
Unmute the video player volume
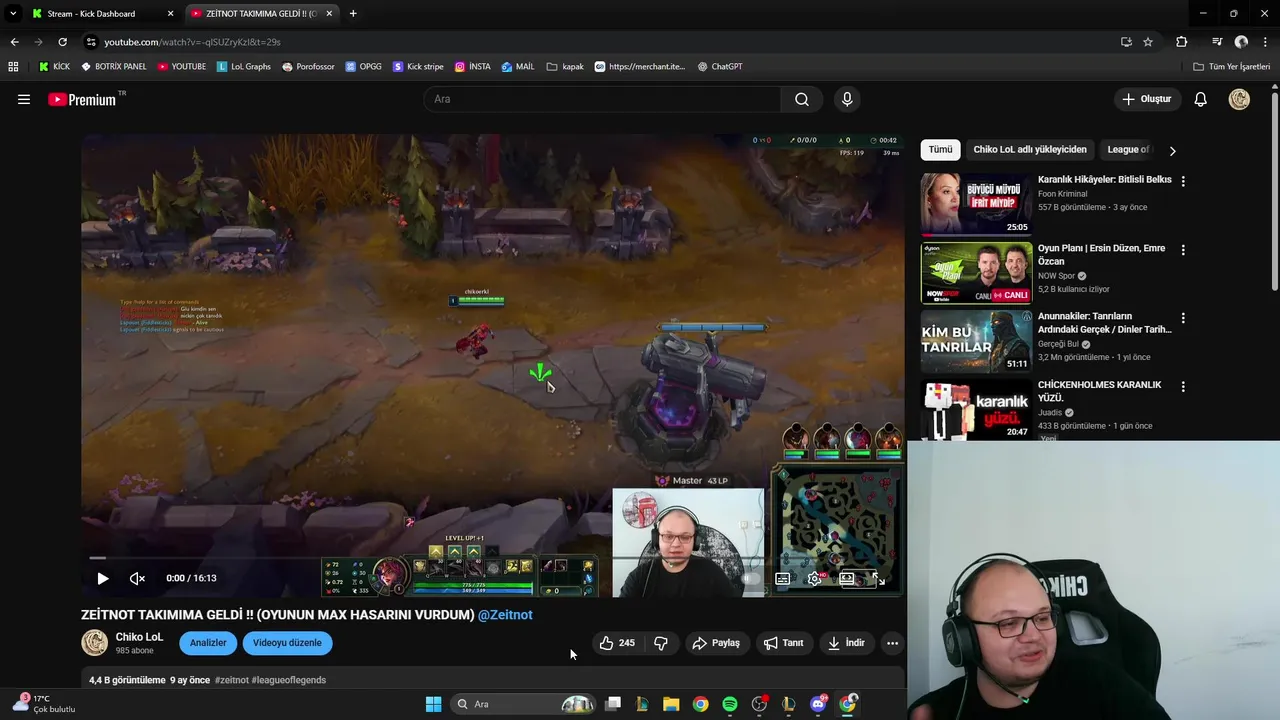click(x=137, y=578)
